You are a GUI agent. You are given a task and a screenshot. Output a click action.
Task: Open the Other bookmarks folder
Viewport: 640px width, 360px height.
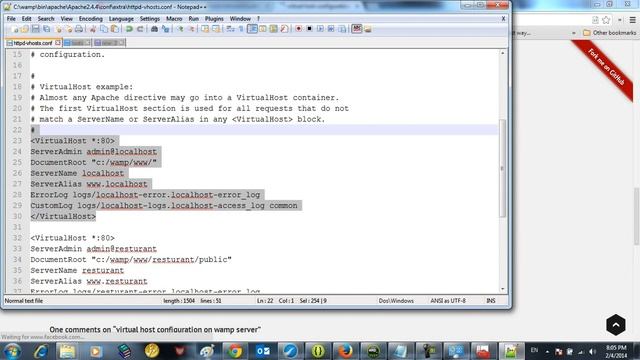609,33
